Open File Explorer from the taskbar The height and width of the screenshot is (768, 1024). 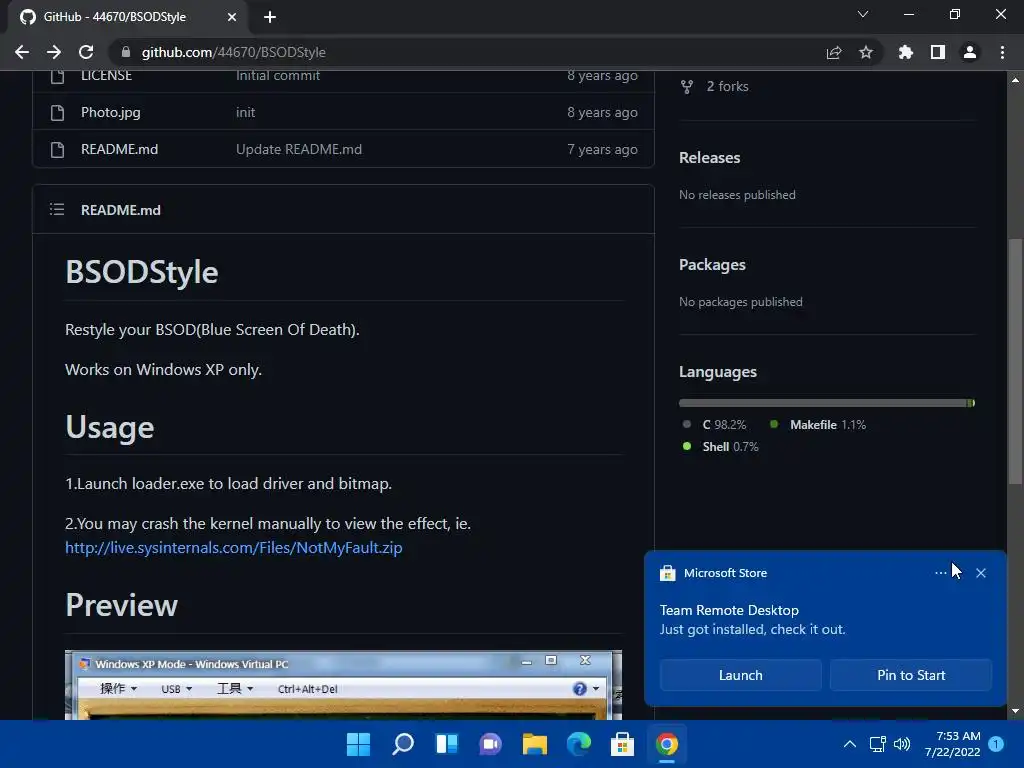click(535, 744)
